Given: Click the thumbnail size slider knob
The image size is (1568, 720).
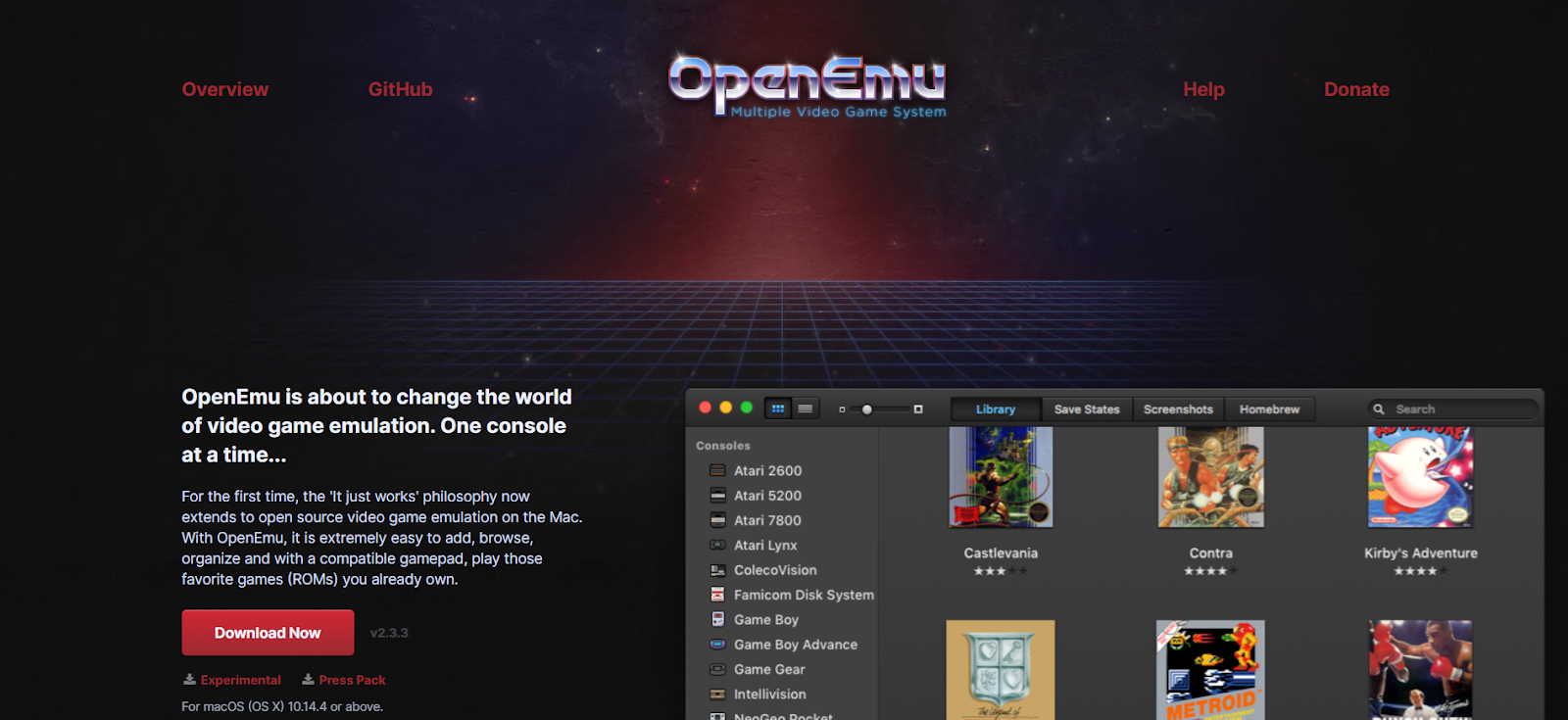Looking at the screenshot, I should [x=866, y=409].
